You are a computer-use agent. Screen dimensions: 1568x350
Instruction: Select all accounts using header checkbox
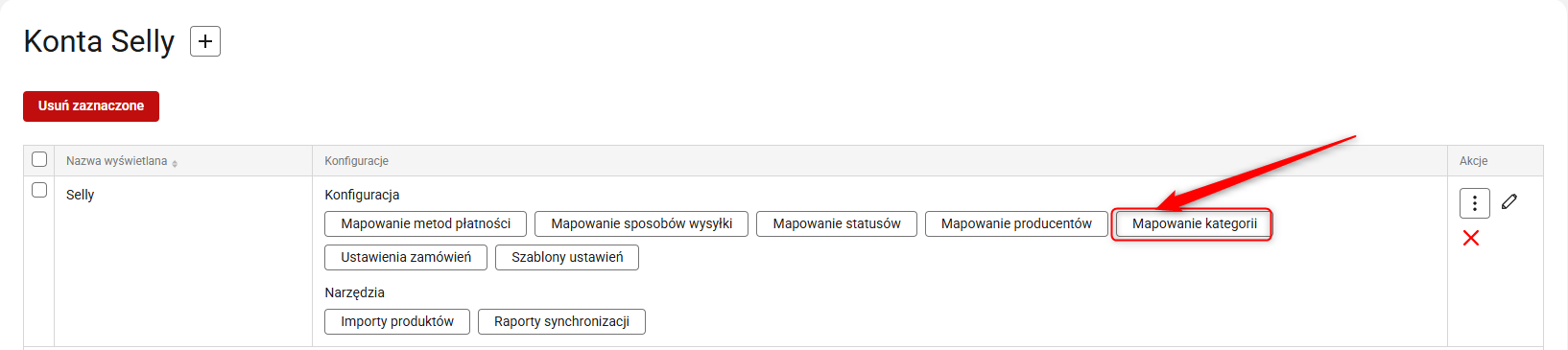tap(39, 159)
